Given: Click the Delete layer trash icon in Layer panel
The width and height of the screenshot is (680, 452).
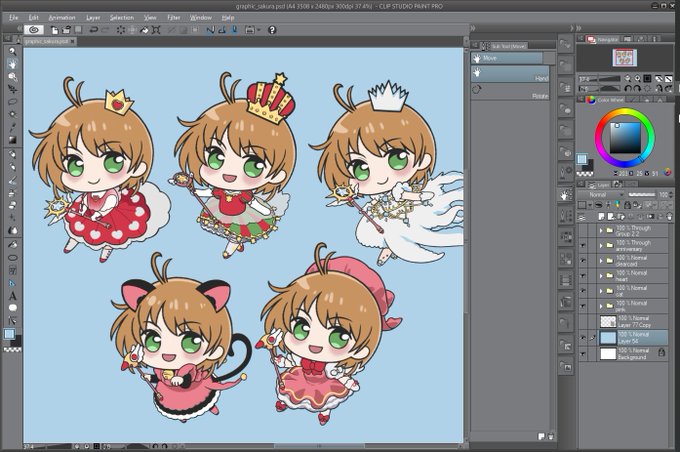Looking at the screenshot, I should click(670, 216).
